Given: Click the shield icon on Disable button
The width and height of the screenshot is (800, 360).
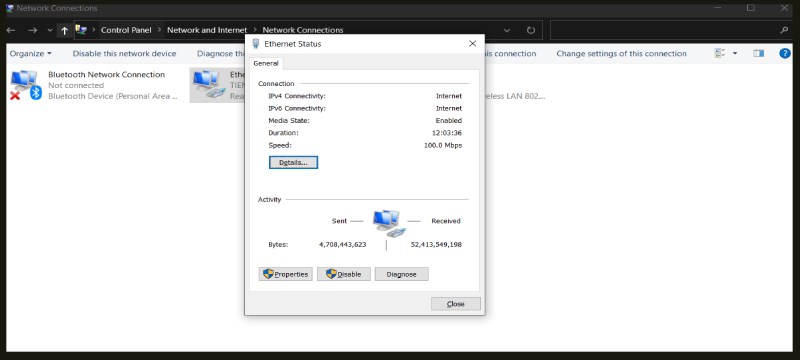Looking at the screenshot, I should coord(332,274).
